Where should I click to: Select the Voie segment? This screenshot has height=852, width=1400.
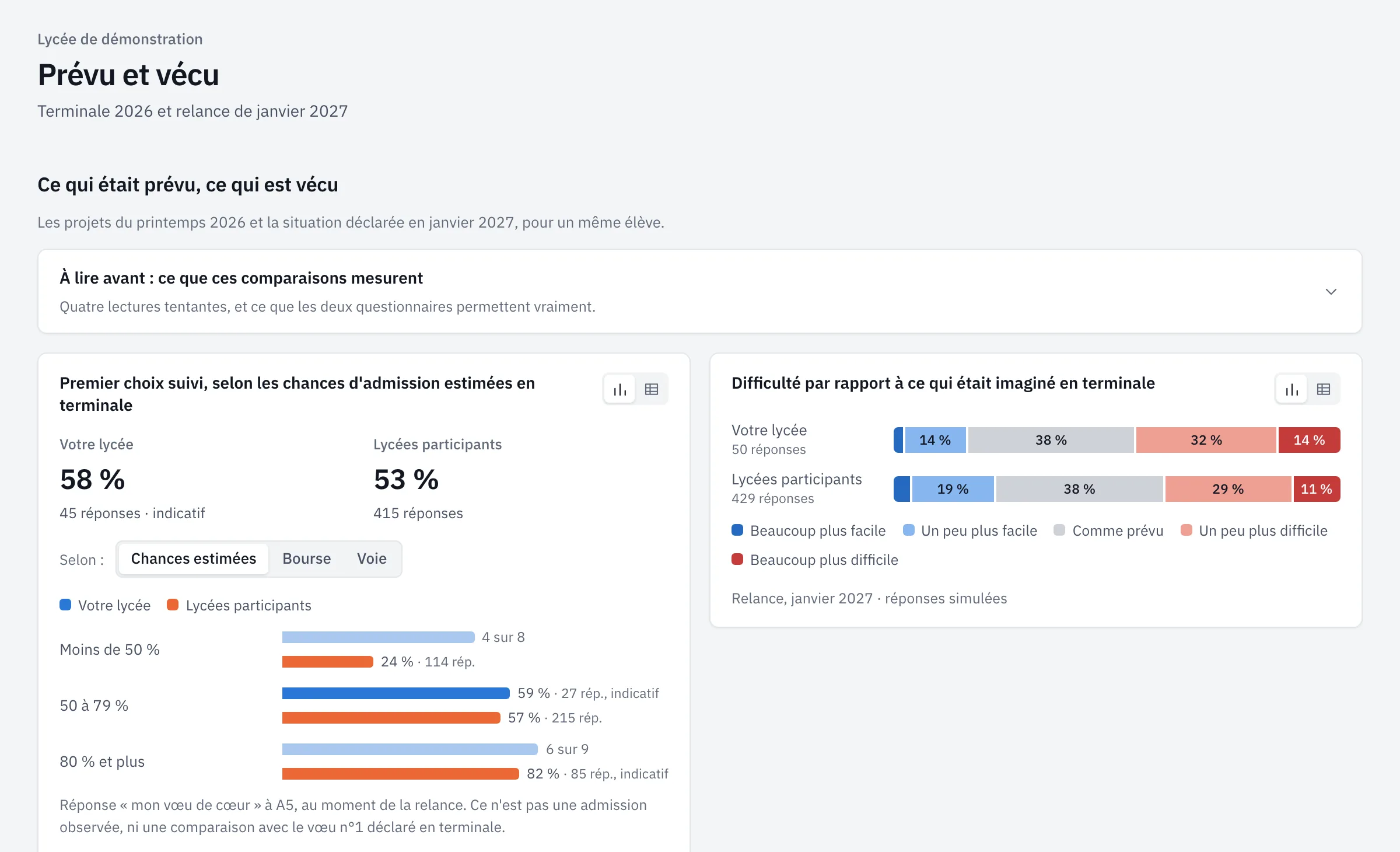pos(372,559)
